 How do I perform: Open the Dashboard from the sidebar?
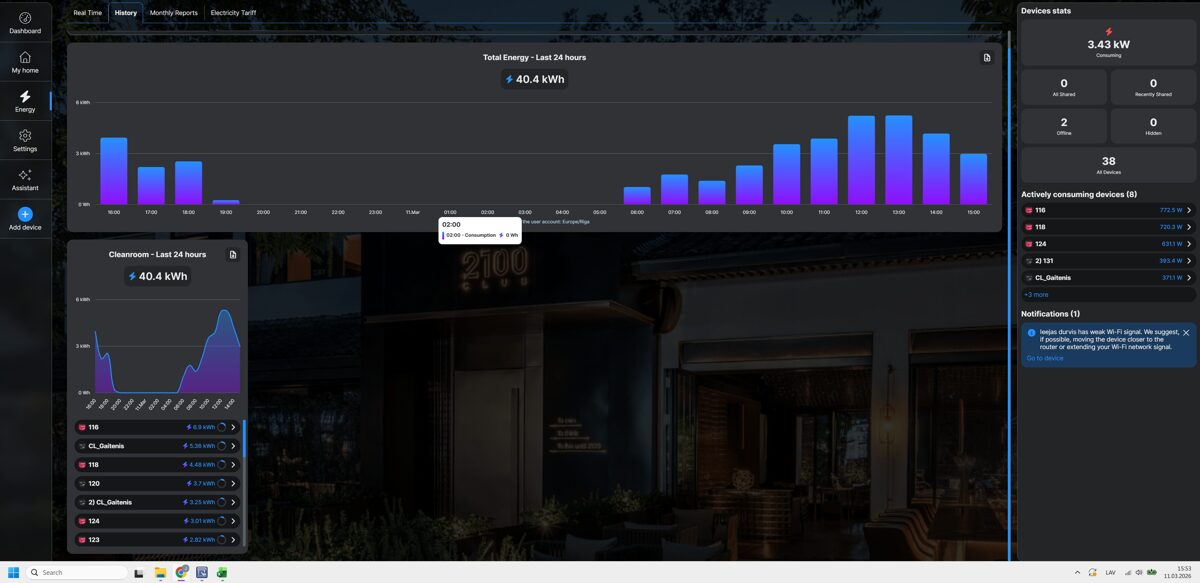(x=25, y=24)
